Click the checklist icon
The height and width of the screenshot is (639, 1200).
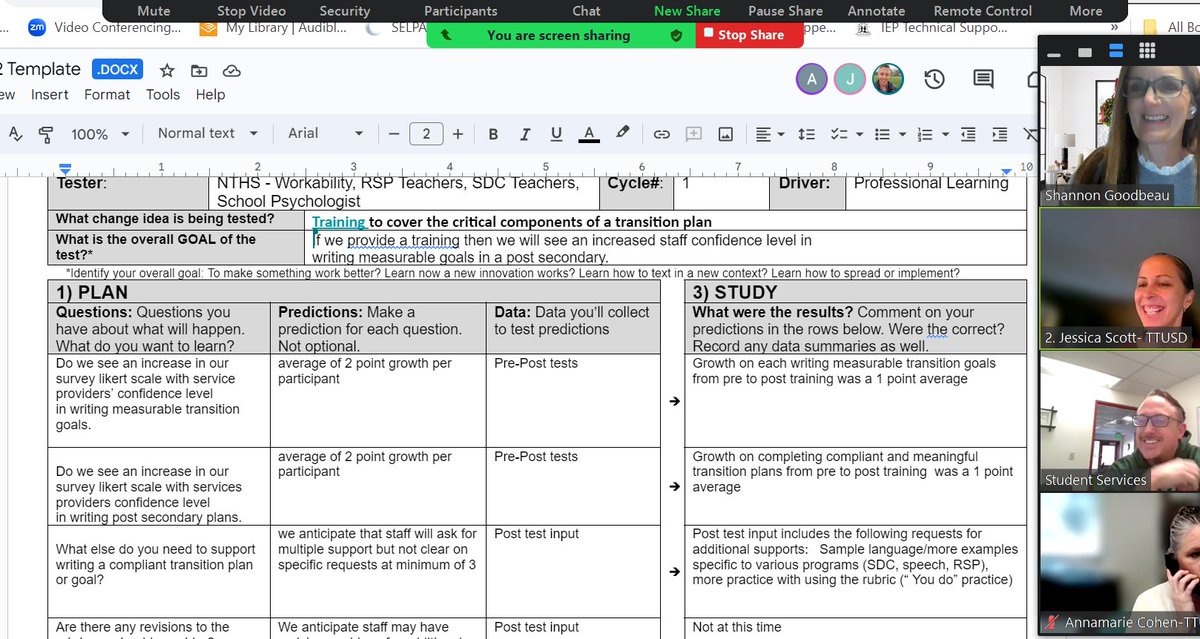pyautogui.click(x=839, y=133)
